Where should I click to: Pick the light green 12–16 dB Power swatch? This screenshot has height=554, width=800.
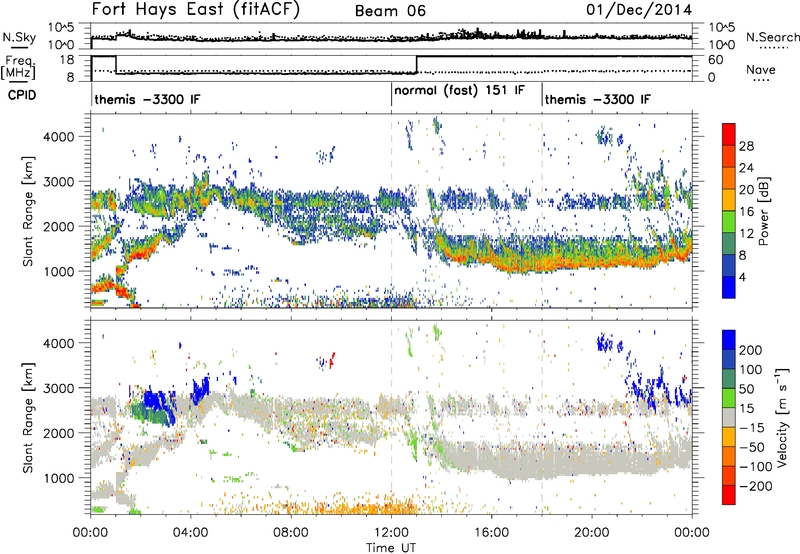pyautogui.click(x=729, y=222)
